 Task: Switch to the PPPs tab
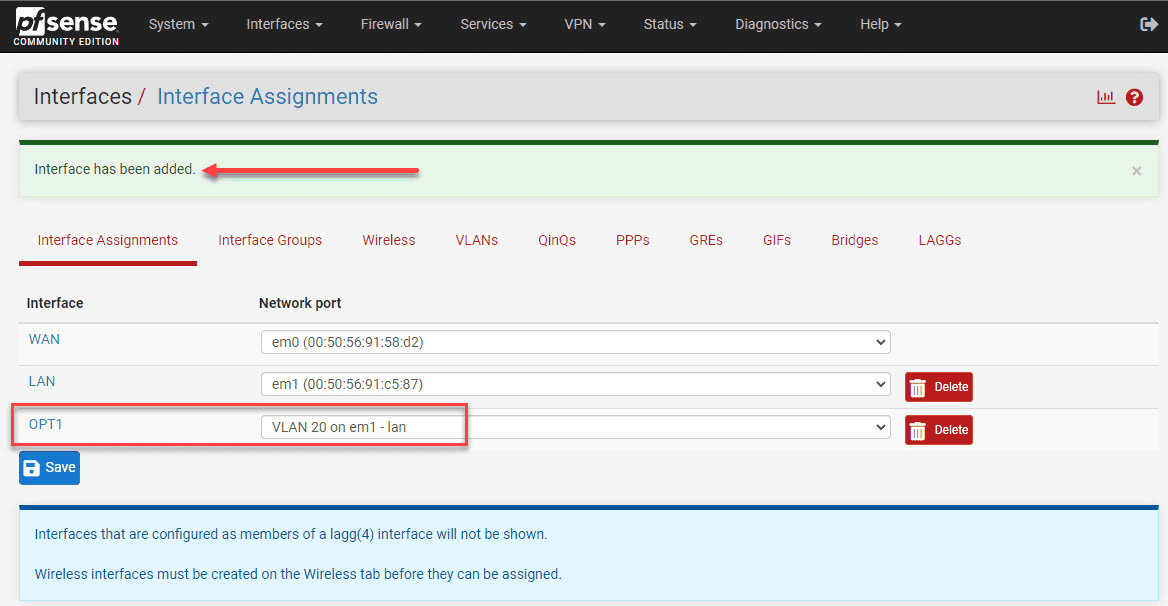coord(632,240)
